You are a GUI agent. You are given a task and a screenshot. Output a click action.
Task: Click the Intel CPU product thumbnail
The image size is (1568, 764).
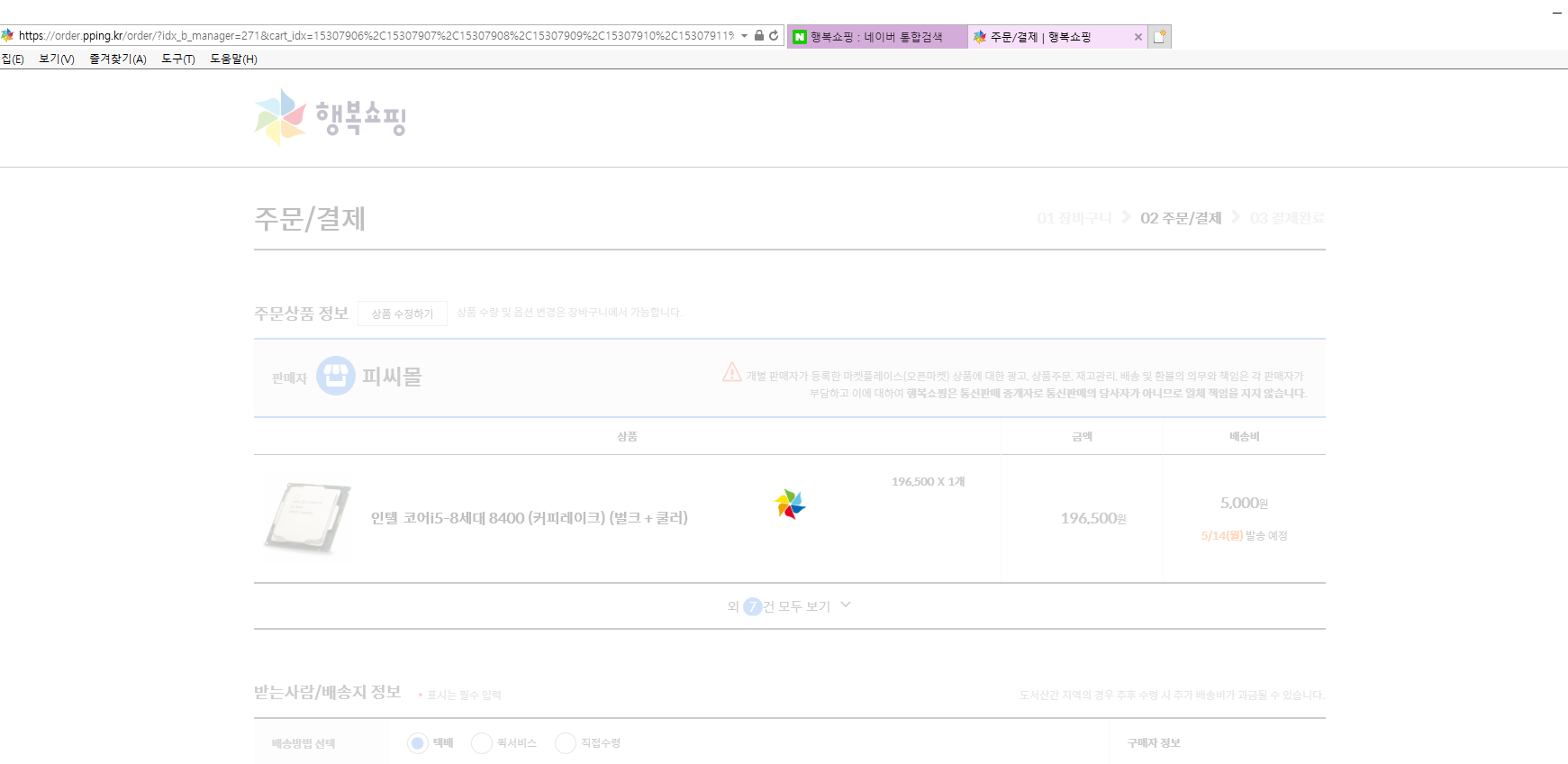307,517
